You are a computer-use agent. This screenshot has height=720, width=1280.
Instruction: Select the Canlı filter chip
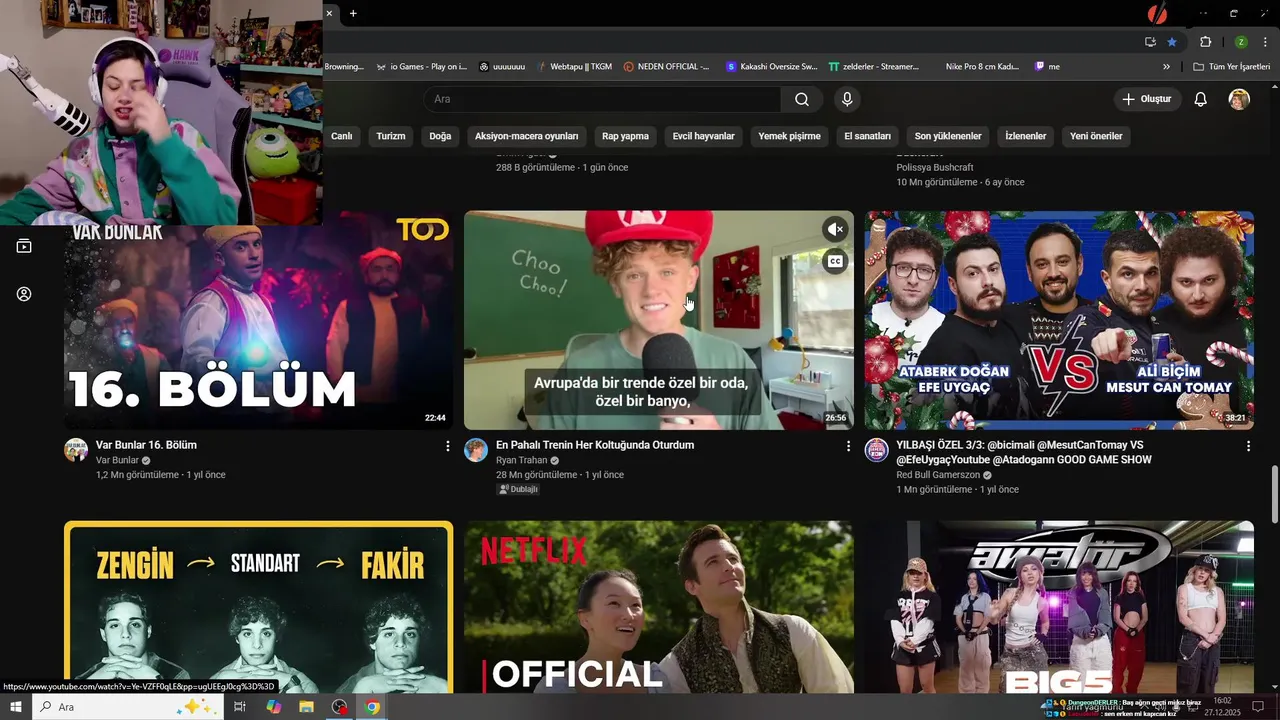tap(342, 136)
